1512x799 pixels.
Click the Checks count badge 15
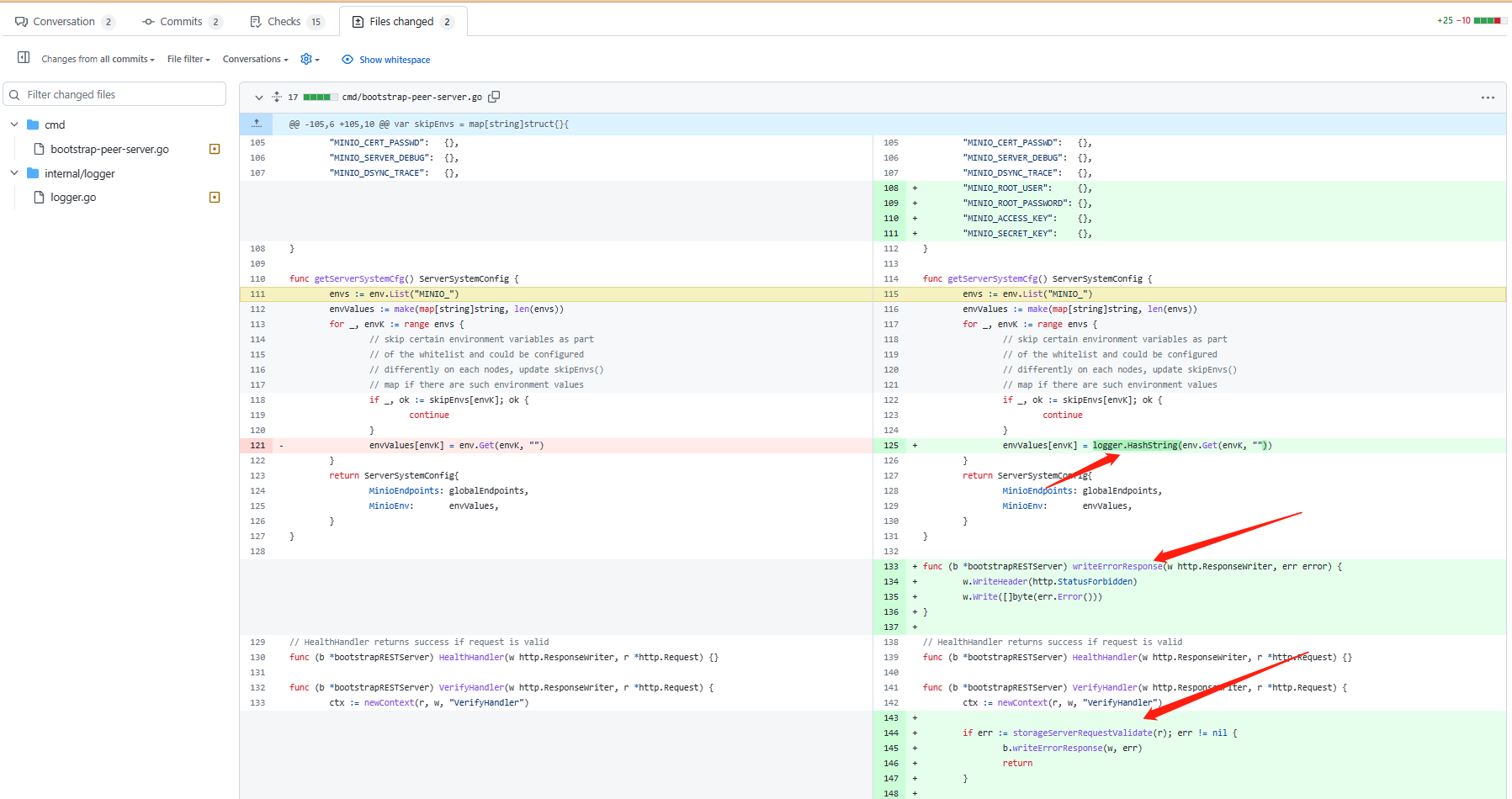[316, 22]
